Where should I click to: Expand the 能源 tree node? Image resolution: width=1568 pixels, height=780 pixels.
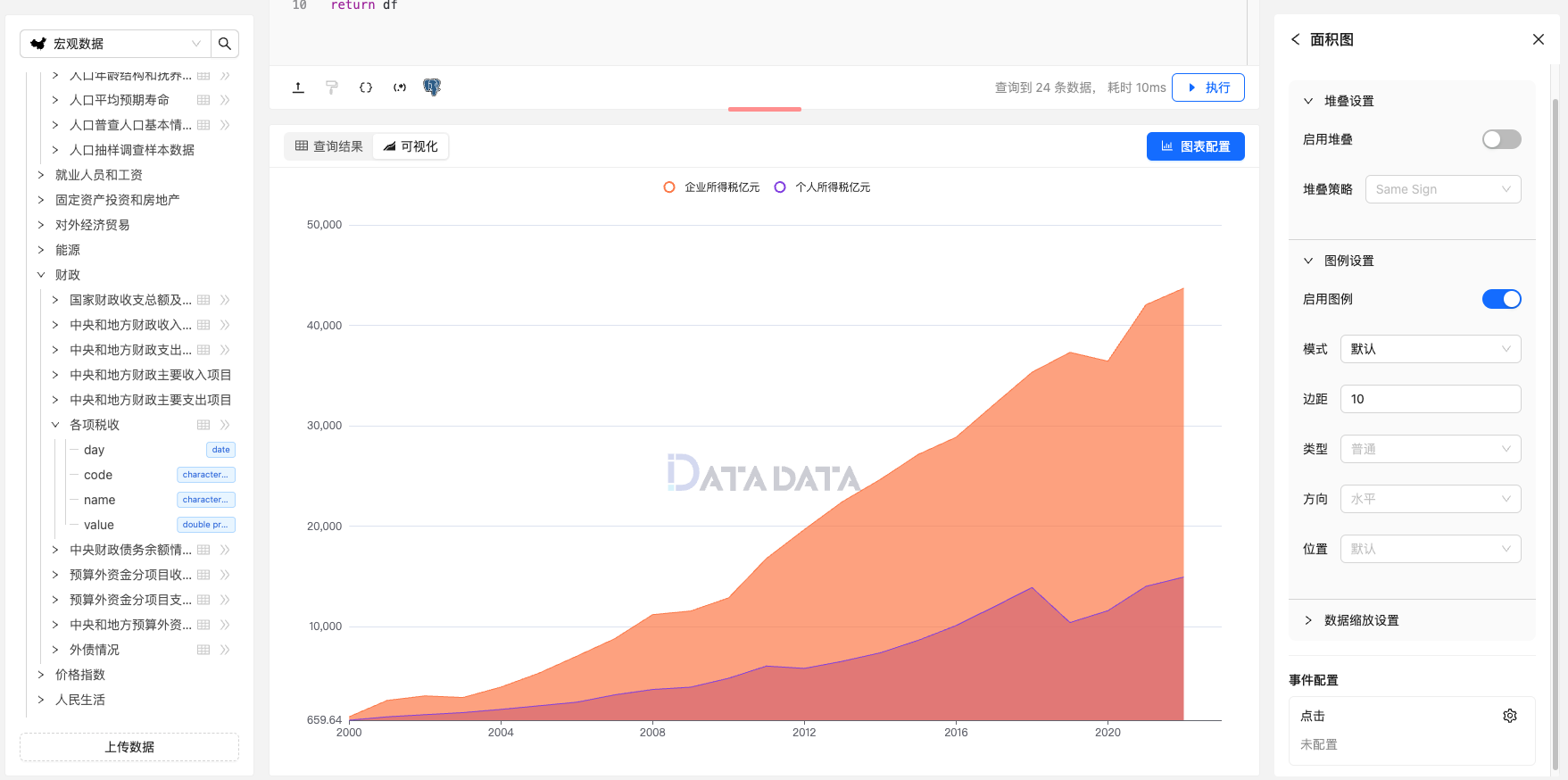pos(41,250)
